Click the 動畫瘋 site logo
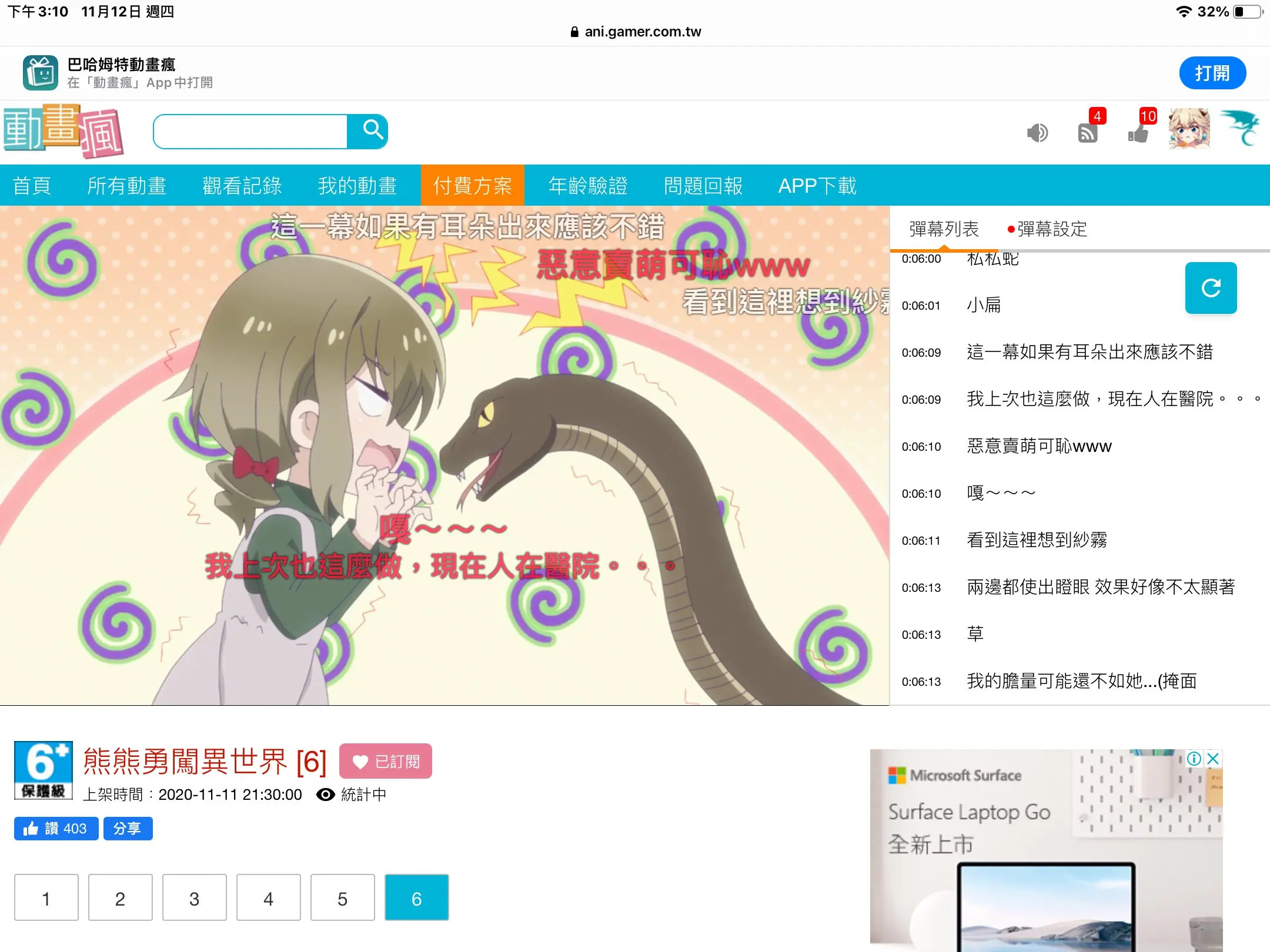This screenshot has width=1270, height=952. [x=63, y=131]
